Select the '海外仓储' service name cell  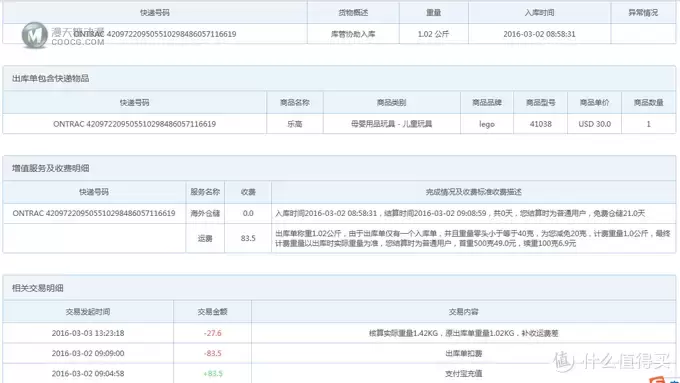pyautogui.click(x=205, y=213)
